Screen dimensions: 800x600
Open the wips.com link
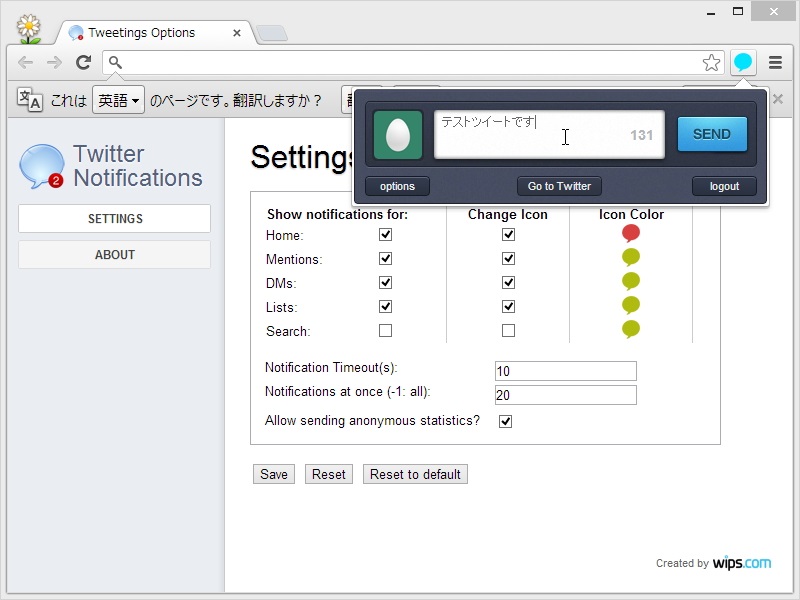pos(742,563)
